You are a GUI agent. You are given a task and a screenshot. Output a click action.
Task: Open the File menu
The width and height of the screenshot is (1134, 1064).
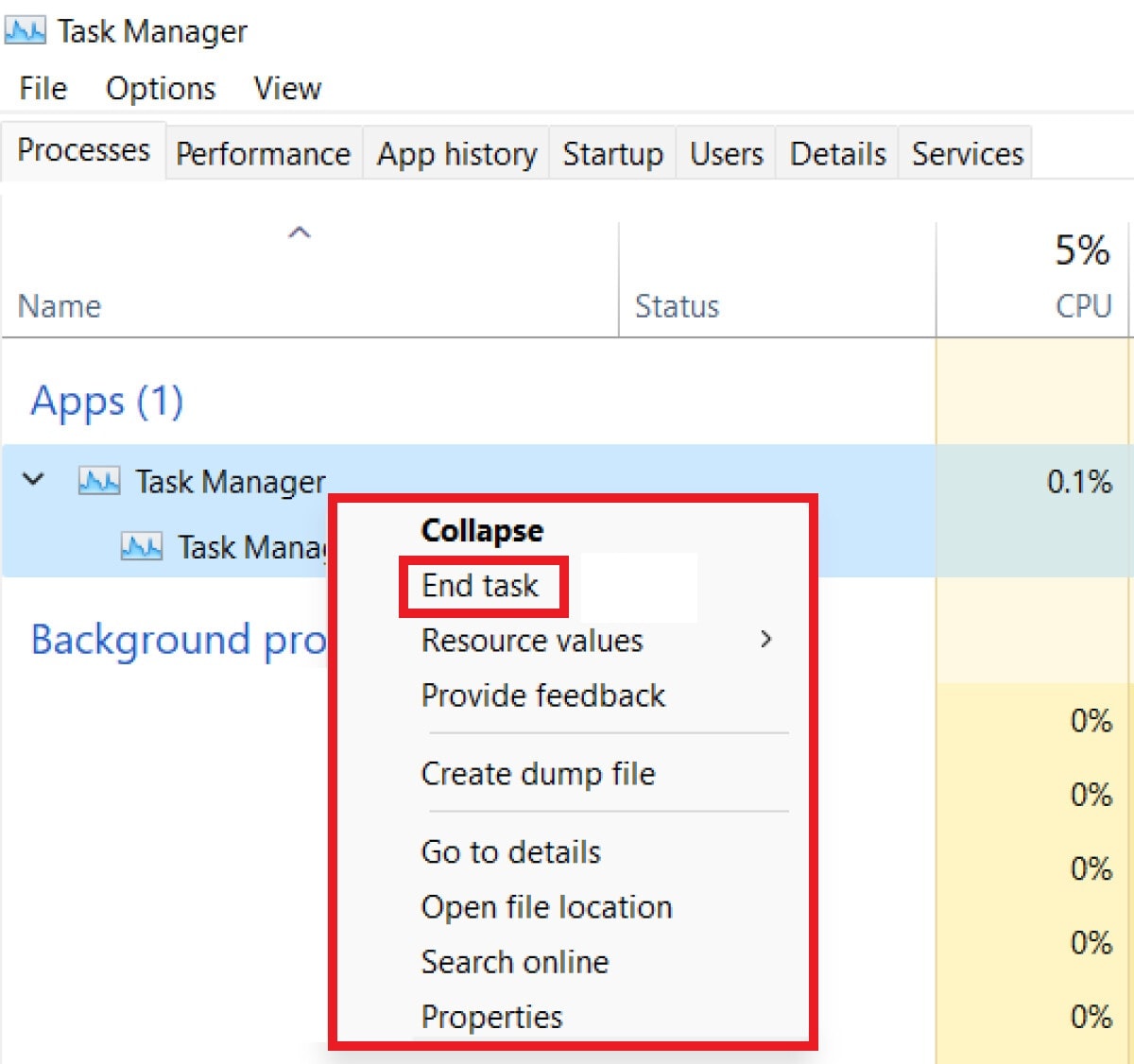pyautogui.click(x=43, y=89)
